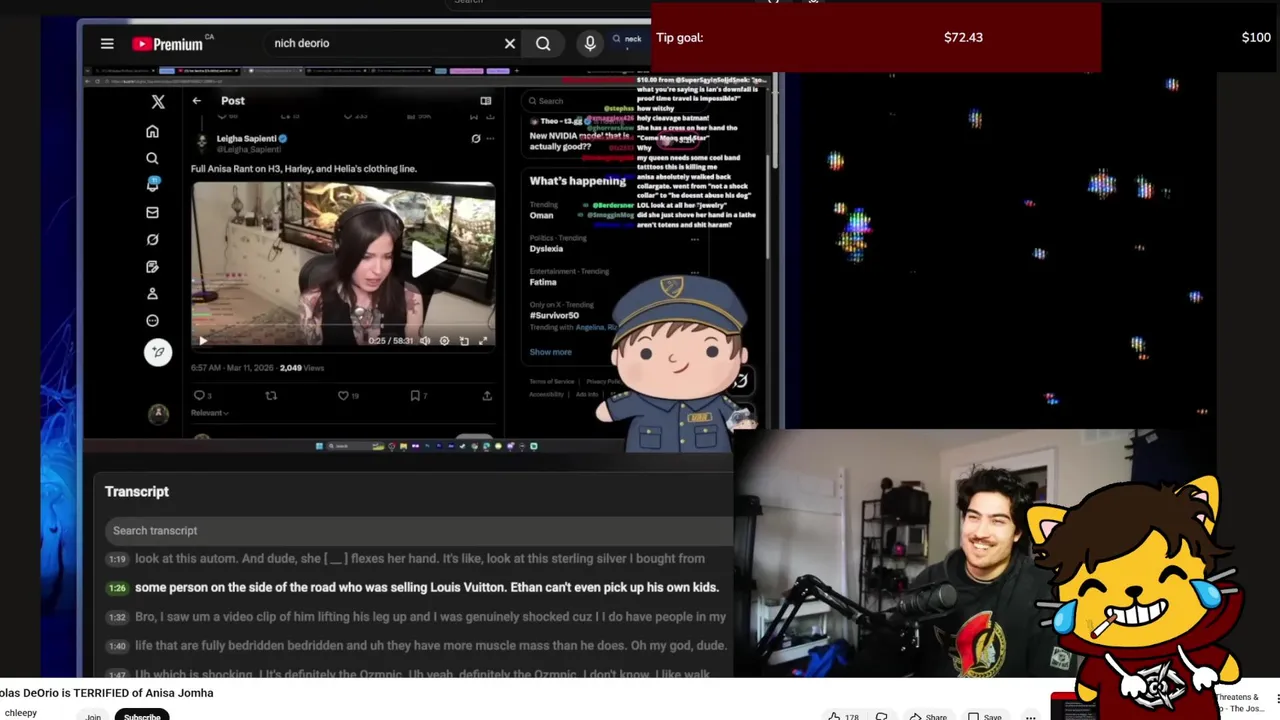Open Accessibility footer link
This screenshot has height=720, width=1280.
pos(547,394)
